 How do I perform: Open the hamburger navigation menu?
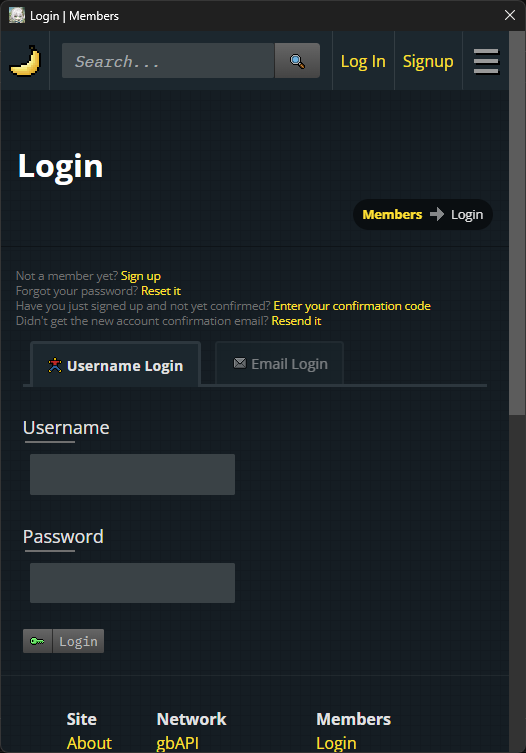point(486,61)
